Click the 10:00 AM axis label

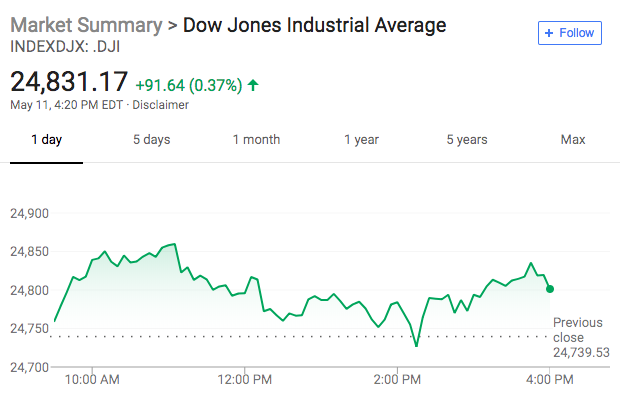pyautogui.click(x=92, y=380)
